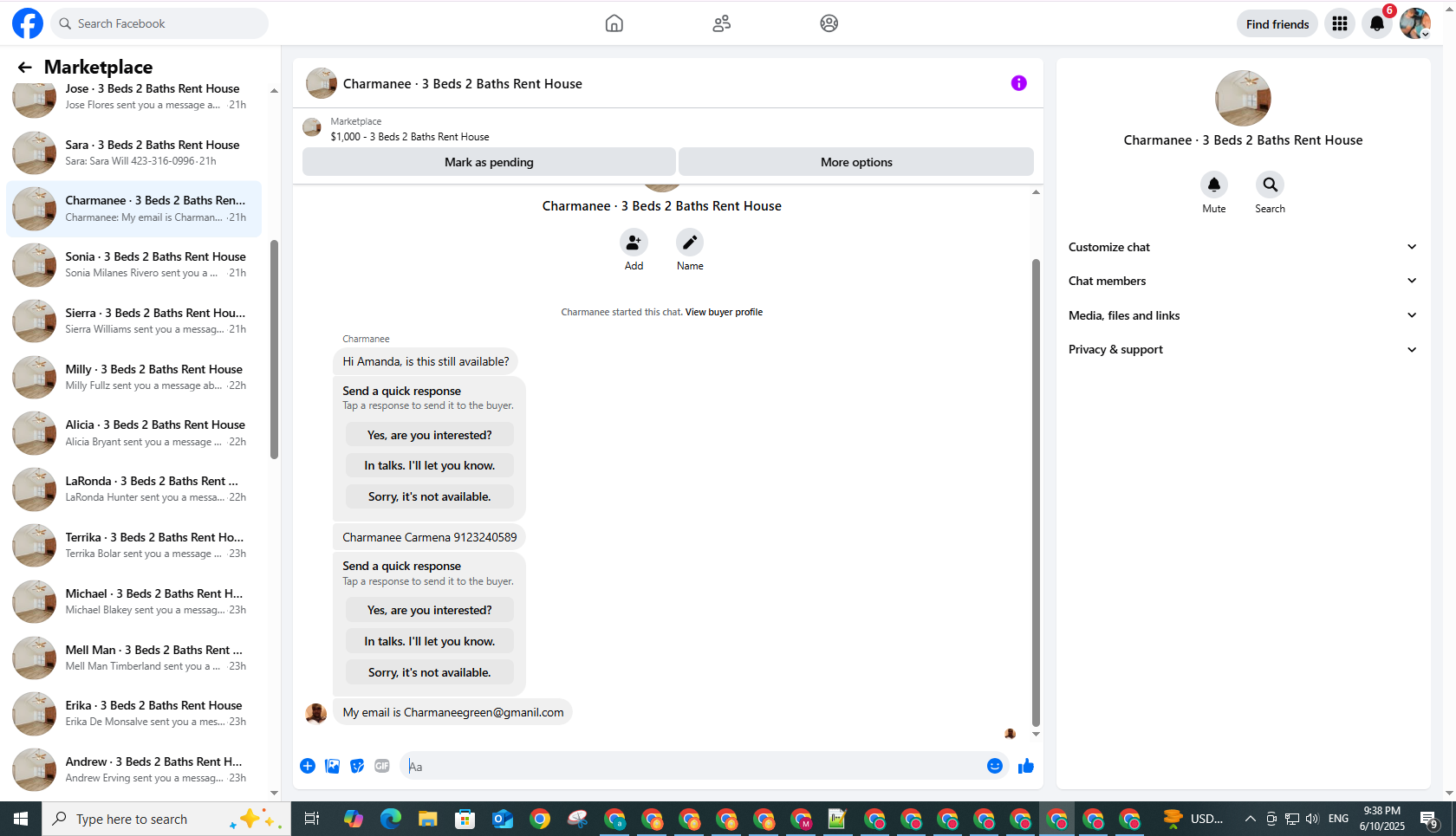
Task: Expand Chat members section
Action: (1243, 281)
